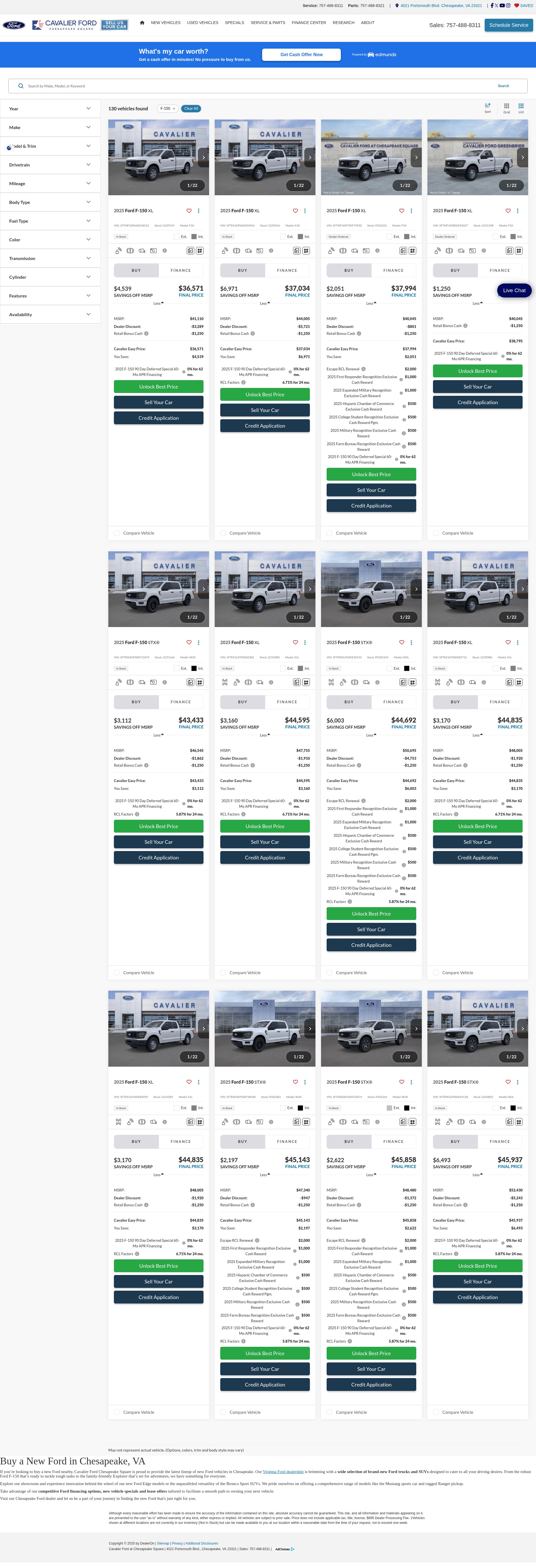Check Compare Vehicle on the $43,433 STX card
This screenshot has height=1568, width=536.
[x=117, y=973]
